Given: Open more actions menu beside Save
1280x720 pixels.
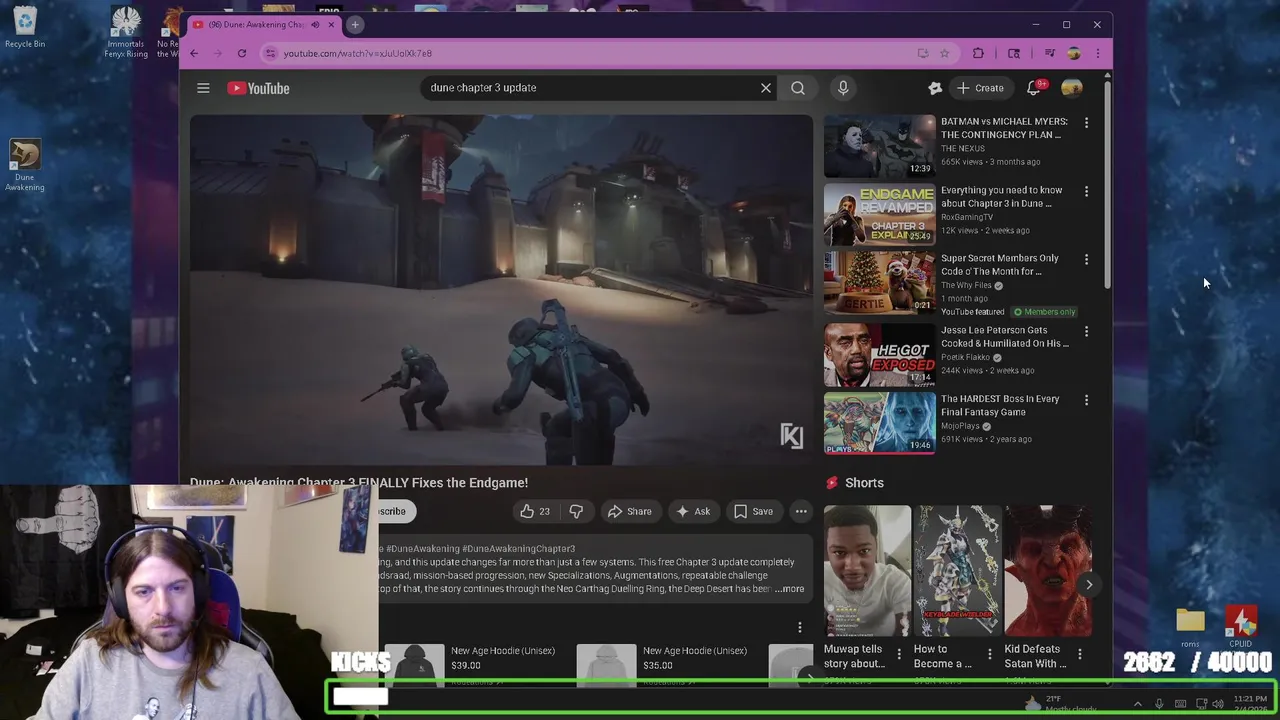Looking at the screenshot, I should [x=801, y=511].
